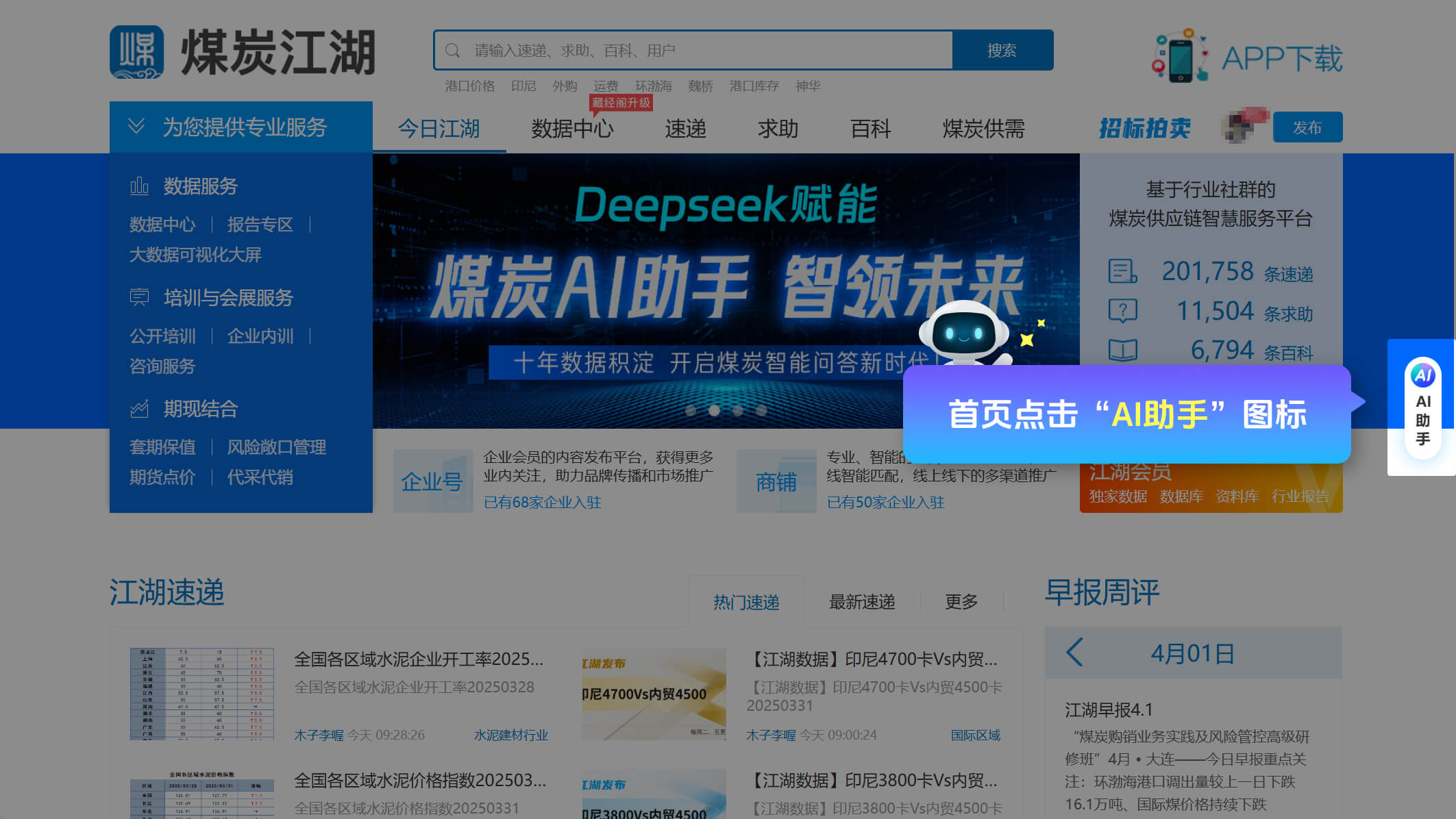Open the 求助 navigation tab
The height and width of the screenshot is (819, 1456).
click(778, 128)
